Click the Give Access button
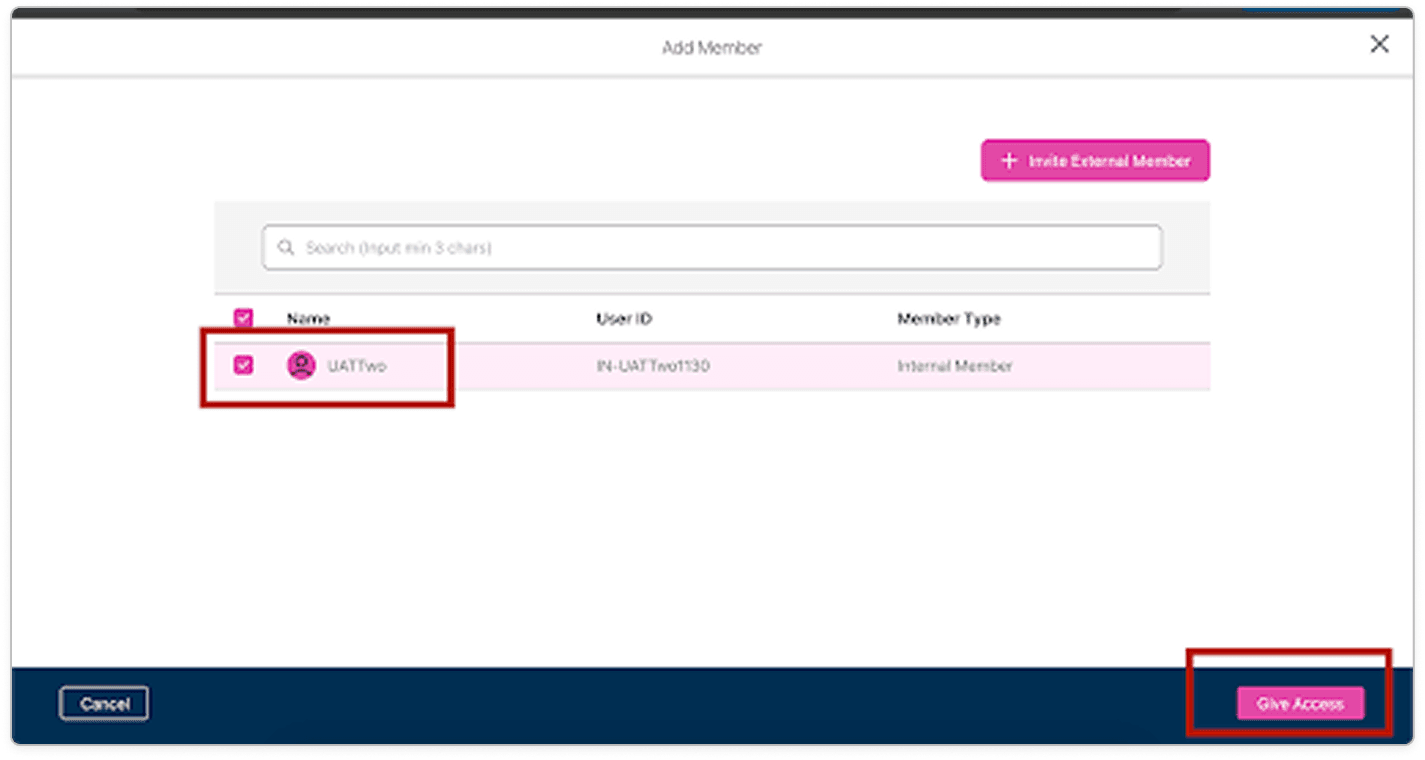 [x=1300, y=703]
